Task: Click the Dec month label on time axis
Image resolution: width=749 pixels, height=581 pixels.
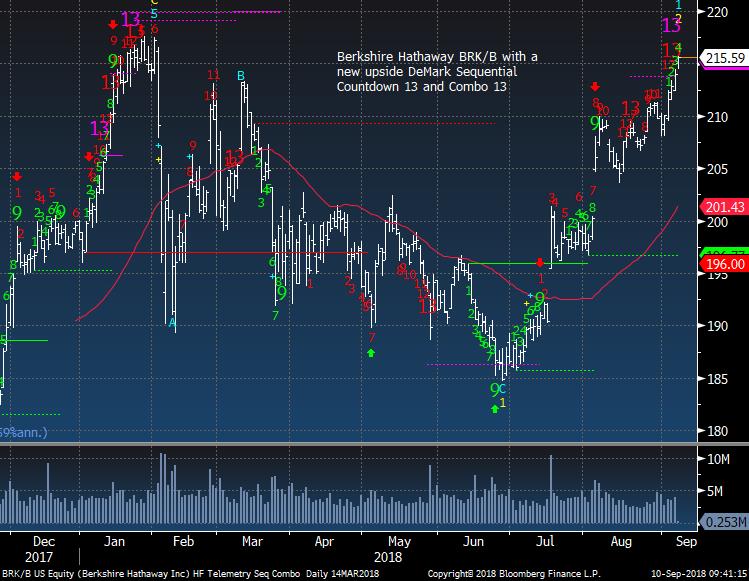Action: coord(43,541)
